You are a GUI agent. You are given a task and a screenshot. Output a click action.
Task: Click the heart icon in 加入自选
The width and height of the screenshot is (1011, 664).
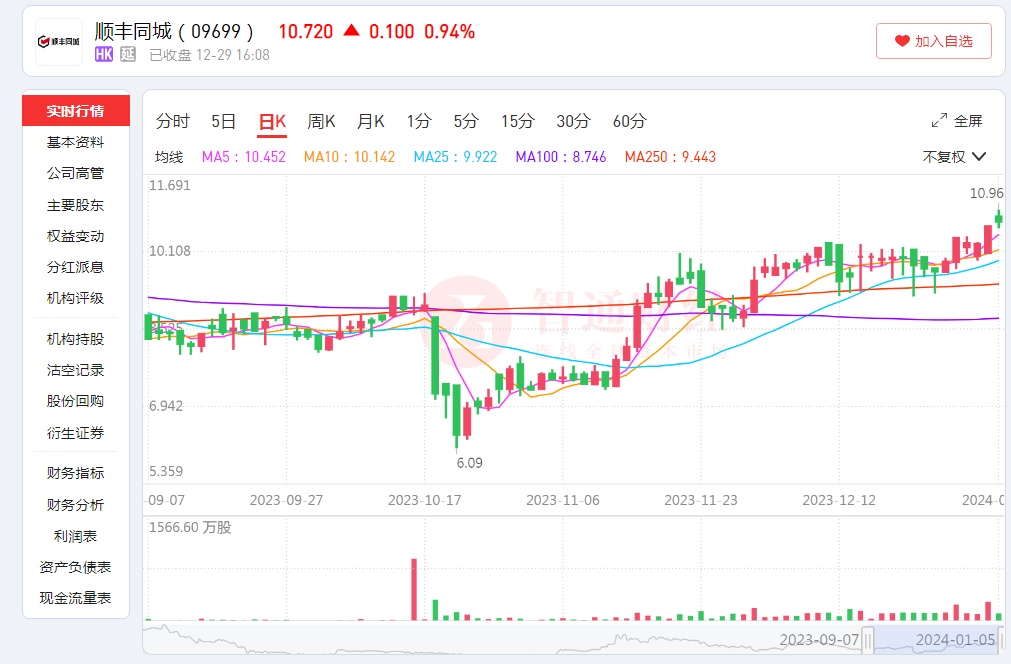click(x=902, y=41)
